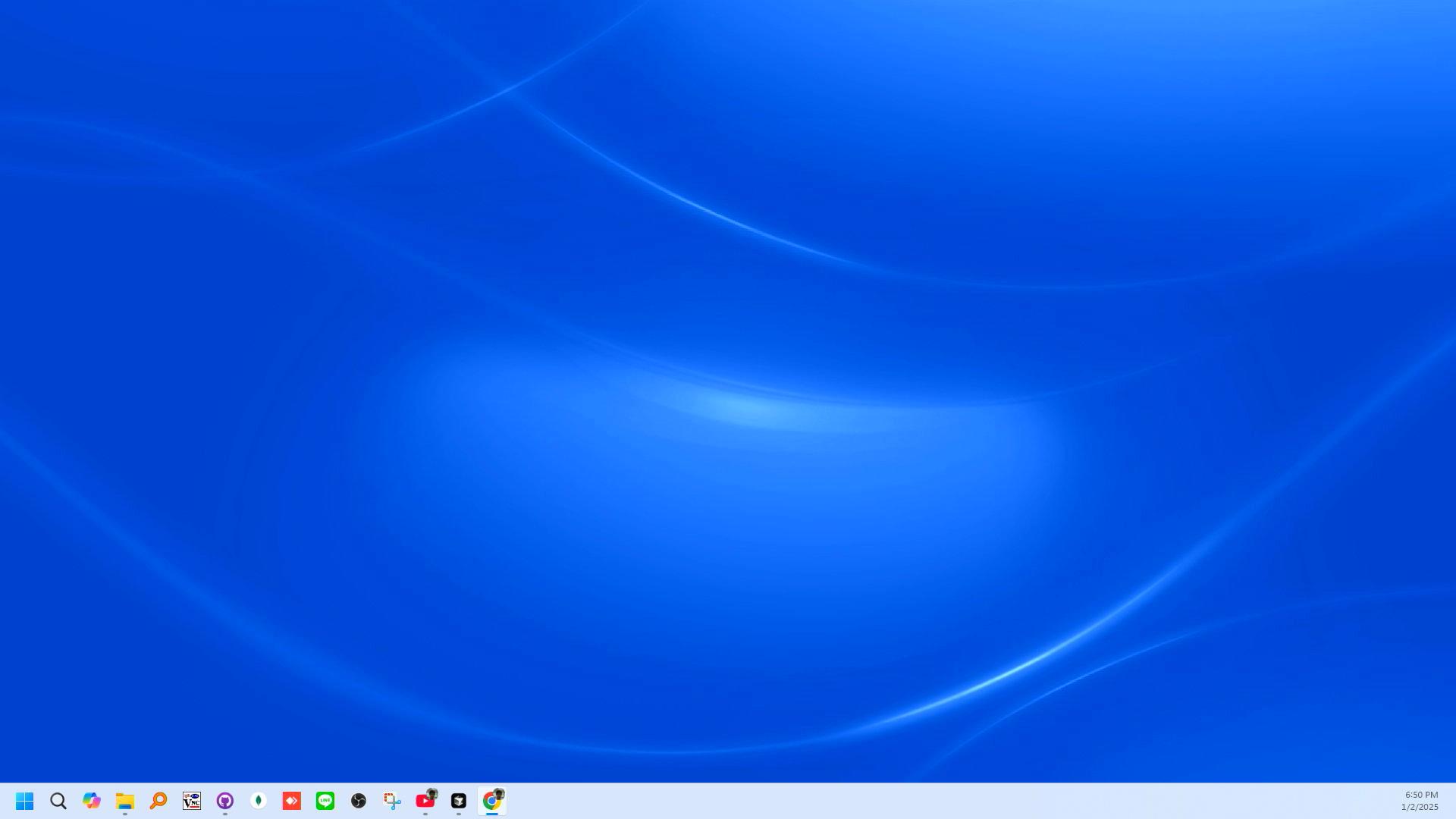This screenshot has width=1456, height=819.
Task: Open File Explorer from the taskbar
Action: click(x=125, y=801)
